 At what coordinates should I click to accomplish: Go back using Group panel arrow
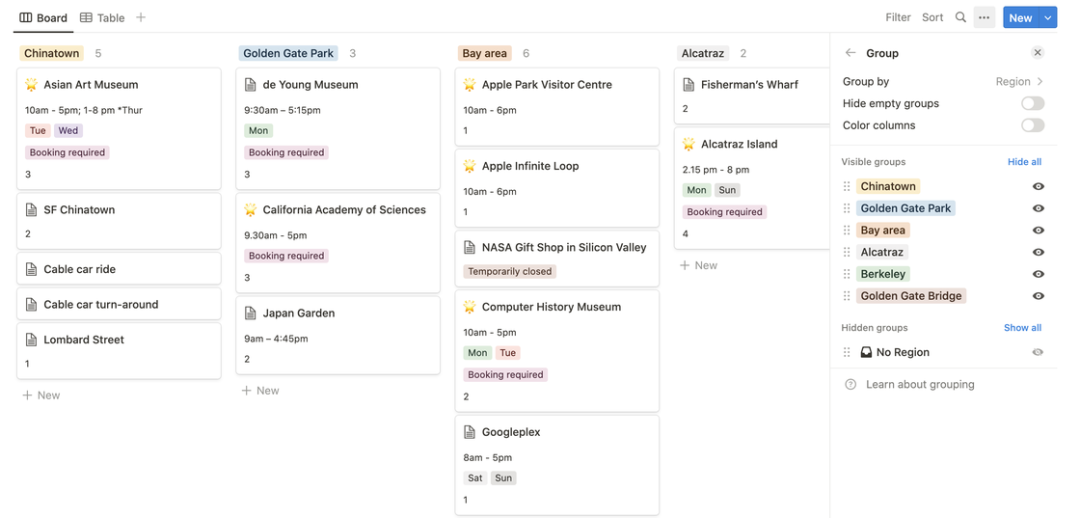pos(851,53)
